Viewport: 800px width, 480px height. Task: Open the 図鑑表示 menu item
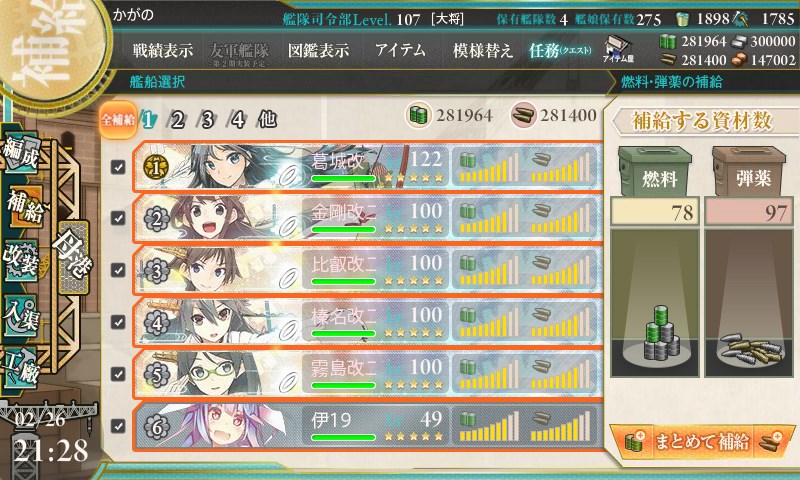pos(318,50)
